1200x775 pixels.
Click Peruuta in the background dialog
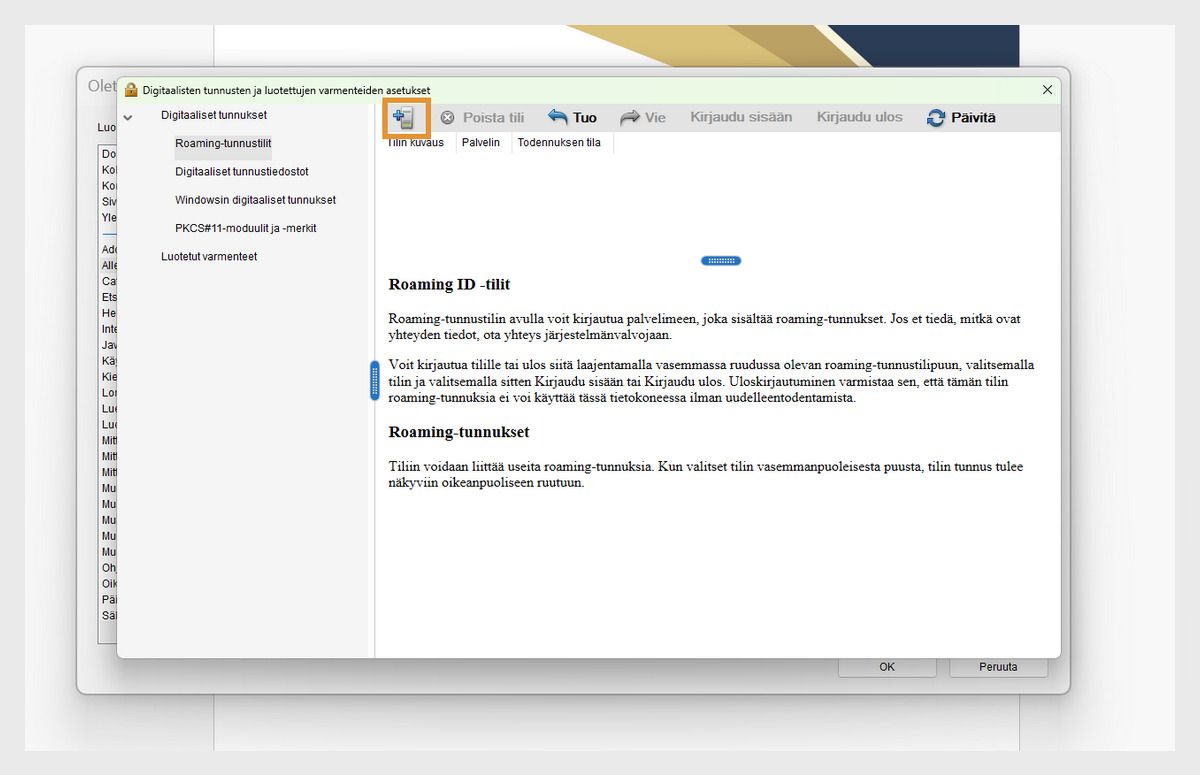(998, 667)
